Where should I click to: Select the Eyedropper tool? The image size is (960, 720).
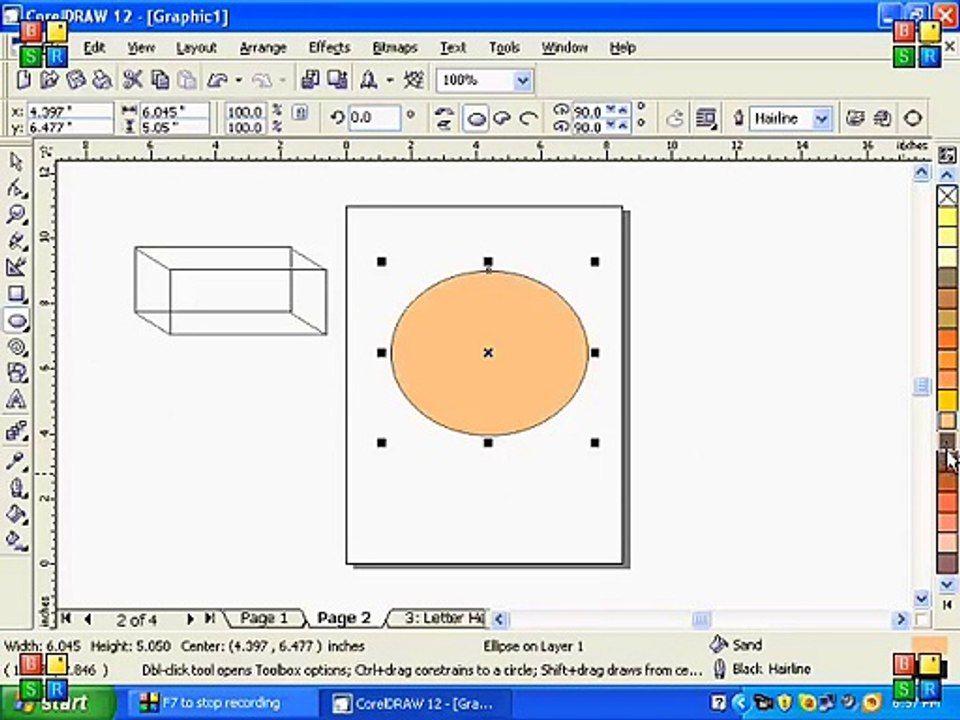pos(17,460)
